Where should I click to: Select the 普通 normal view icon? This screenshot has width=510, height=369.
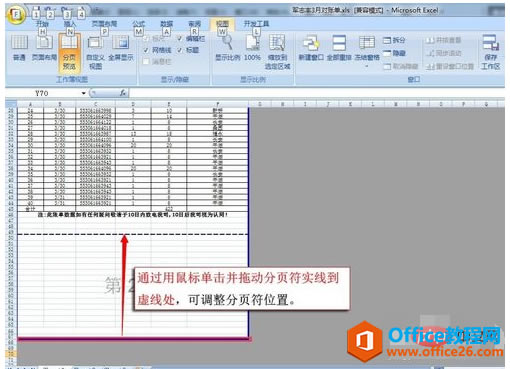click(x=19, y=48)
